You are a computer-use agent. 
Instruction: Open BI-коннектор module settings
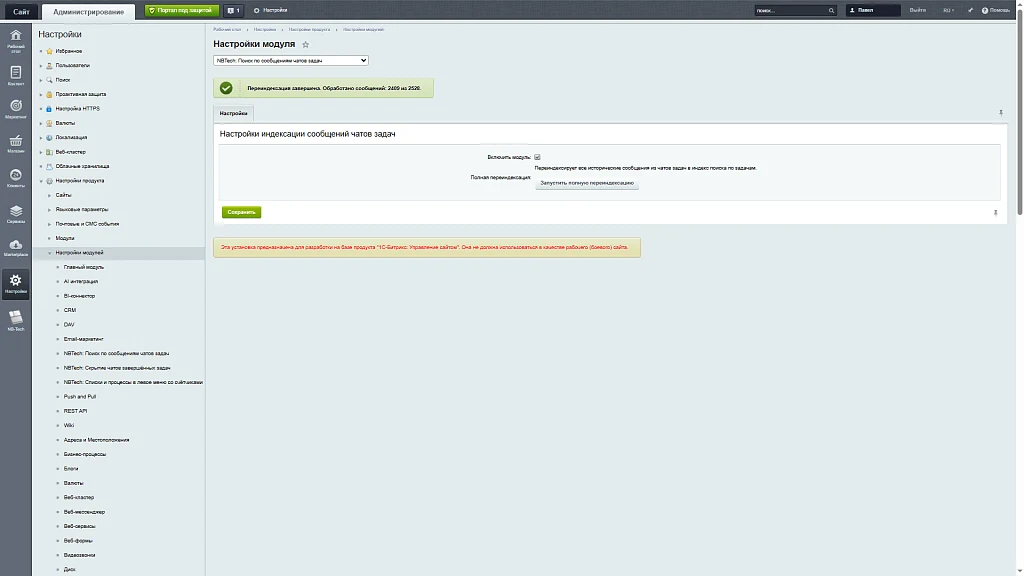[79, 296]
